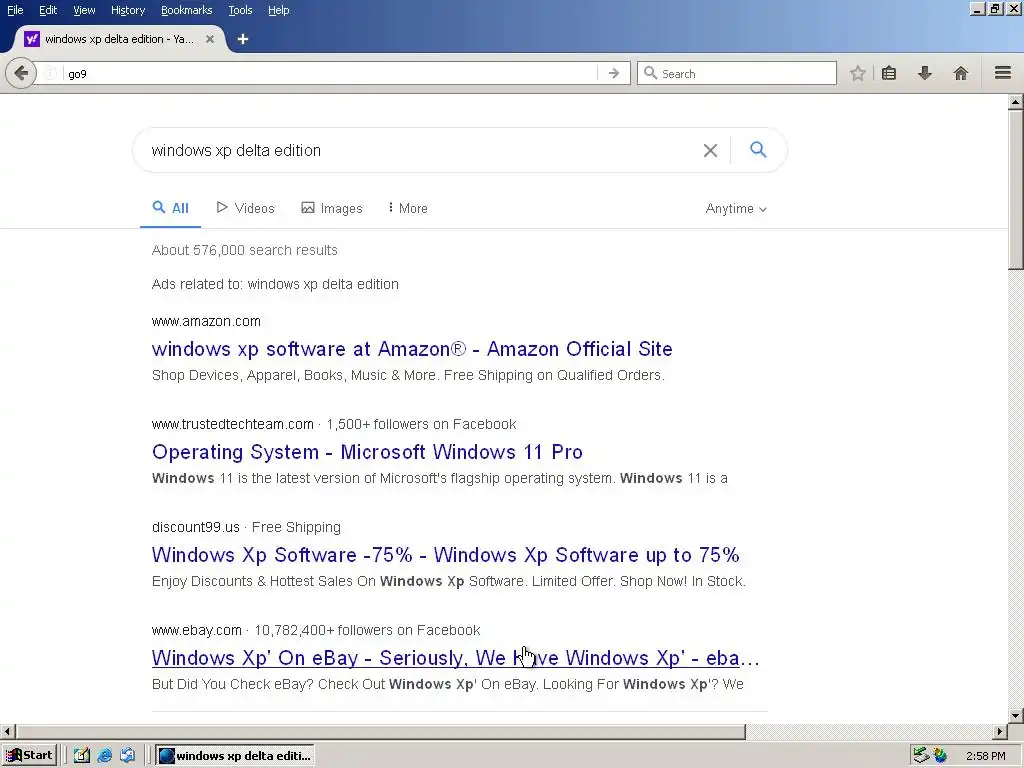Screen dimensions: 1024x768
Task: Close the Yahoo search results tab
Action: click(210, 39)
